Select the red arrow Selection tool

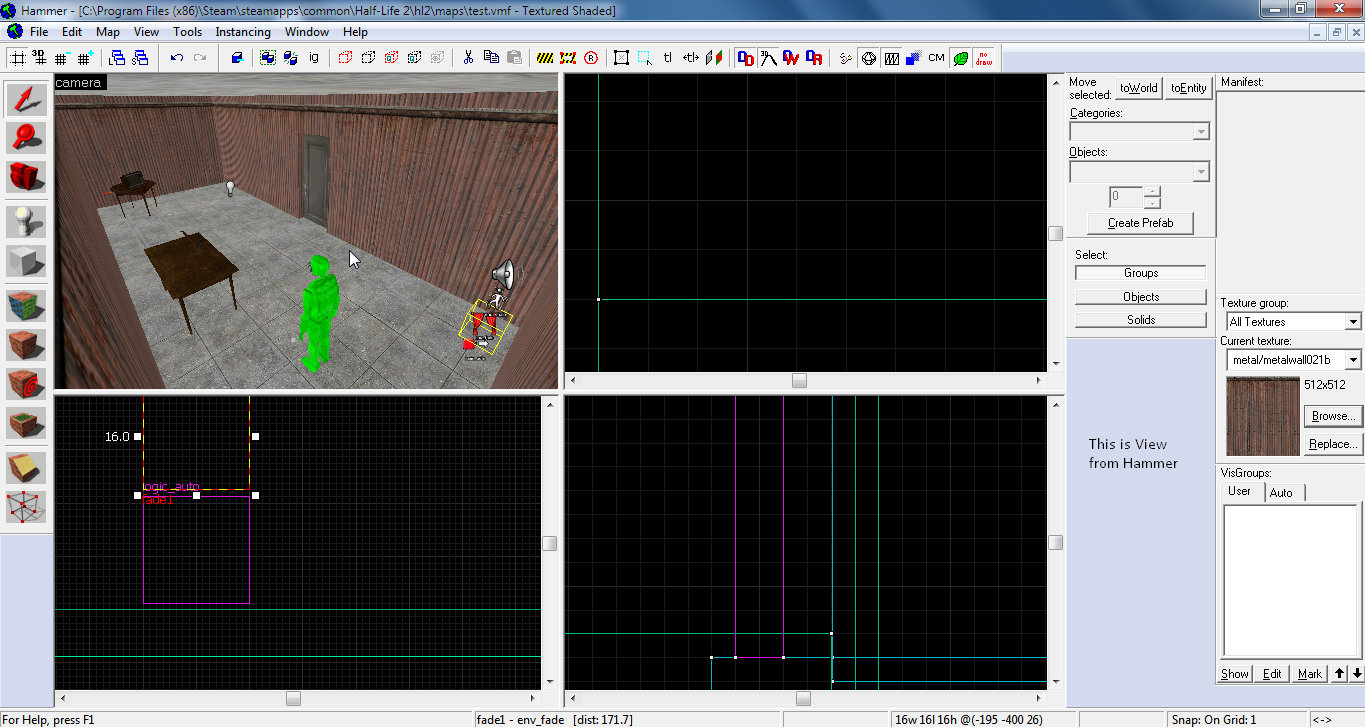pyautogui.click(x=26, y=99)
